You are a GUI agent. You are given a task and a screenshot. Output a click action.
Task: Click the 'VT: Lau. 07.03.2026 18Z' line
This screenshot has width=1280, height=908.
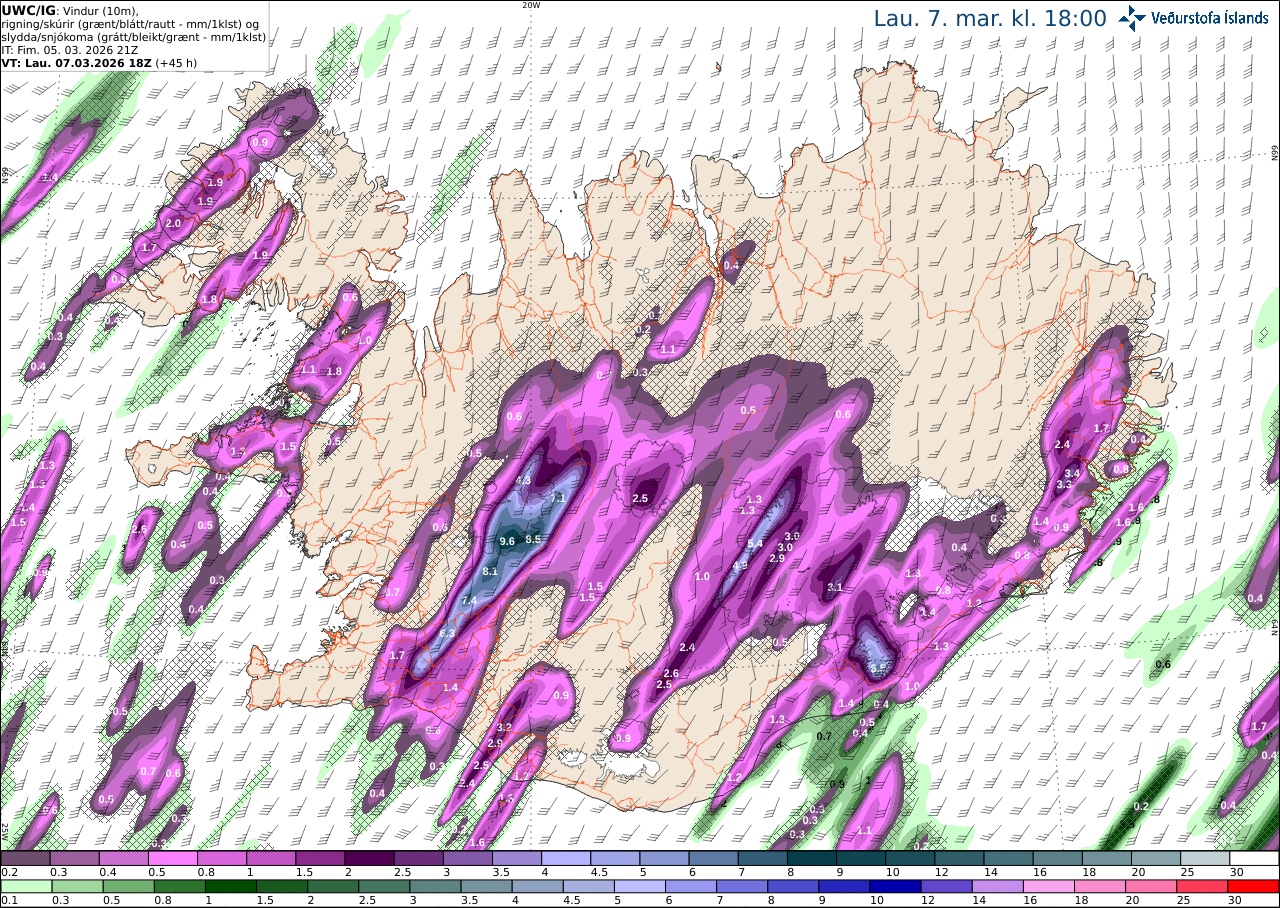(x=76, y=63)
